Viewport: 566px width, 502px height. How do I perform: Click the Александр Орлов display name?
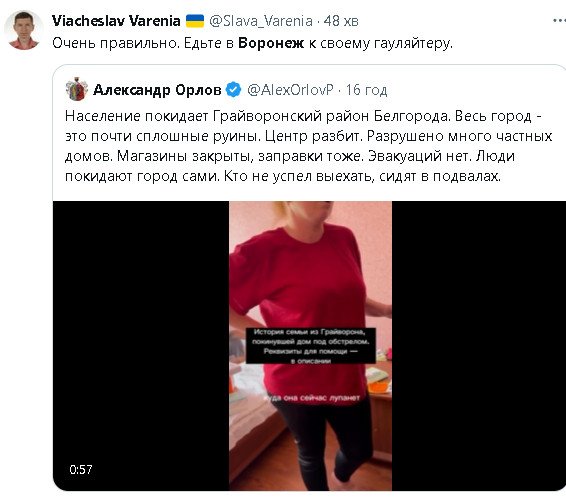[x=157, y=90]
